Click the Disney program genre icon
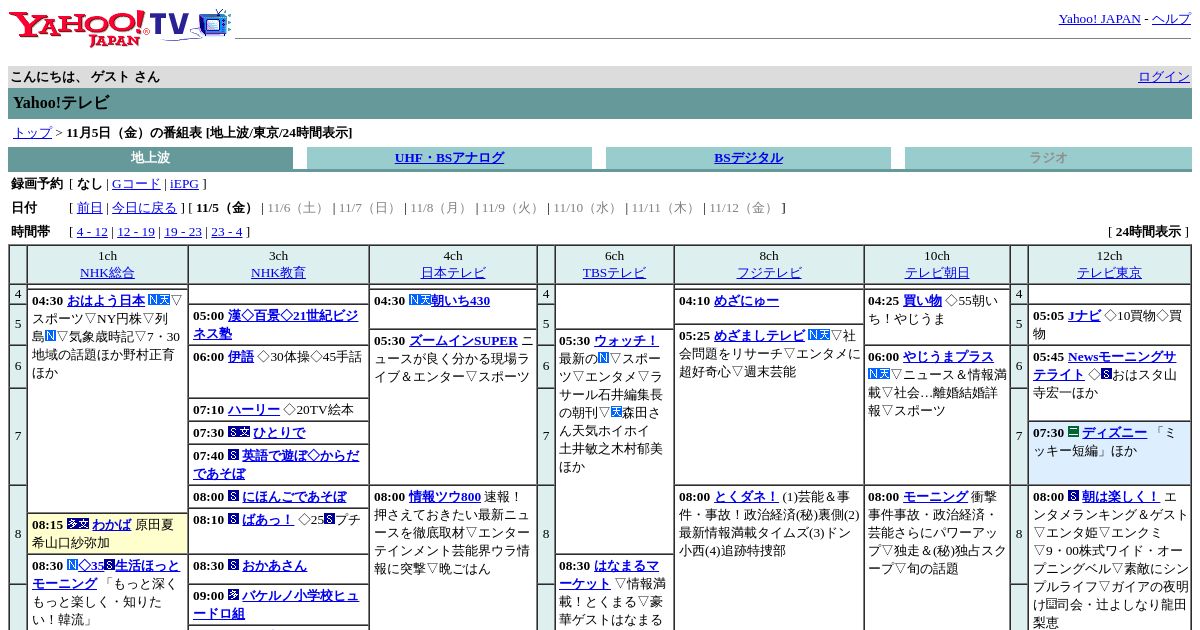This screenshot has width=1200, height=630. coord(1073,432)
